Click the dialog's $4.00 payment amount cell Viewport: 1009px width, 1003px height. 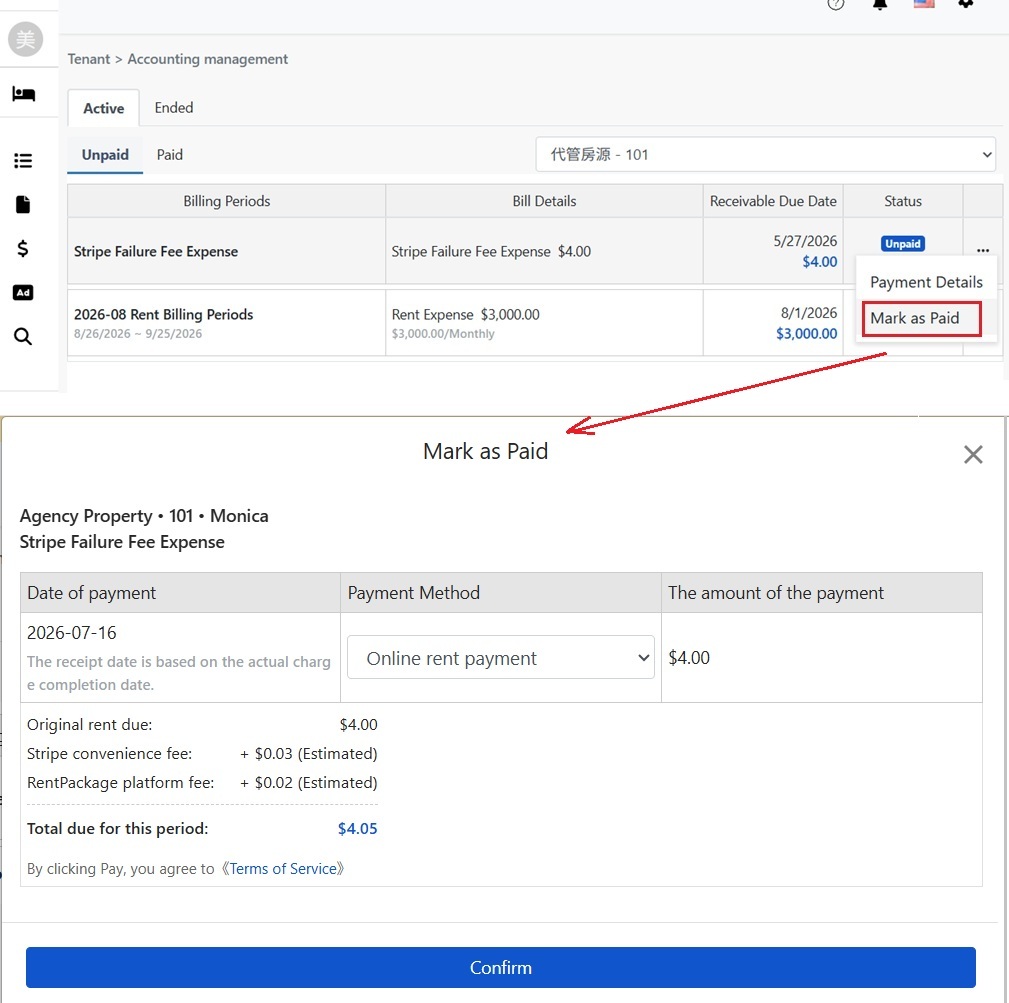[821, 658]
